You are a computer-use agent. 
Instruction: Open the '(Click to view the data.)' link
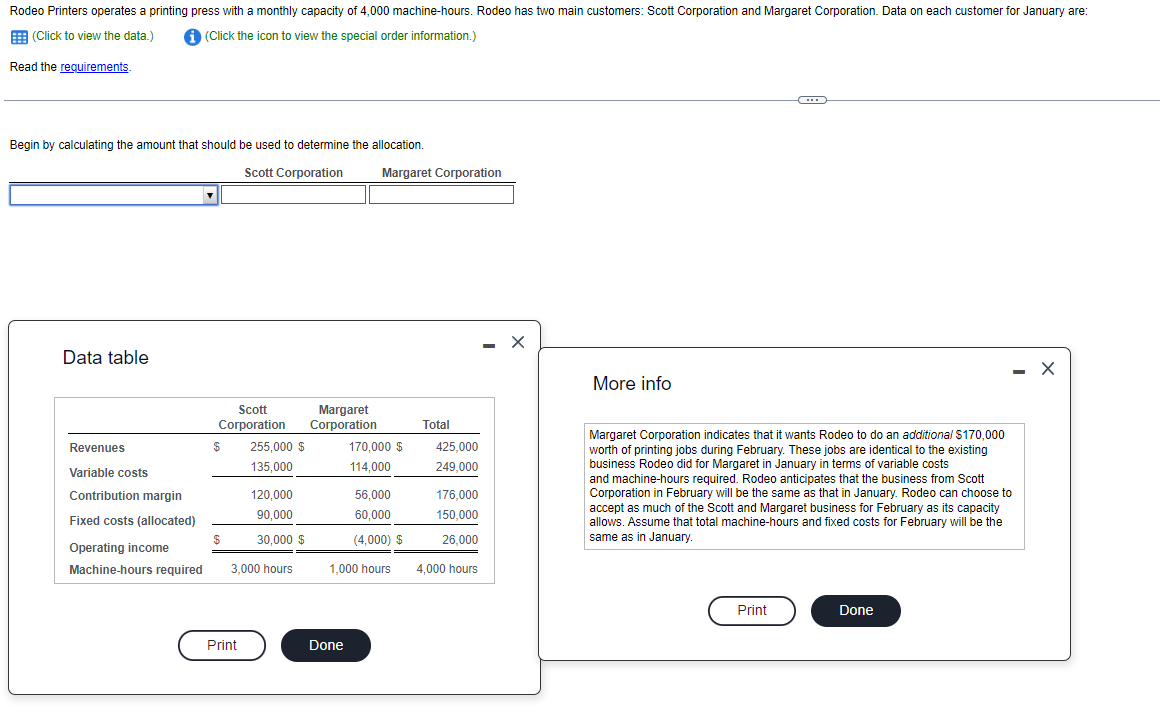[93, 36]
